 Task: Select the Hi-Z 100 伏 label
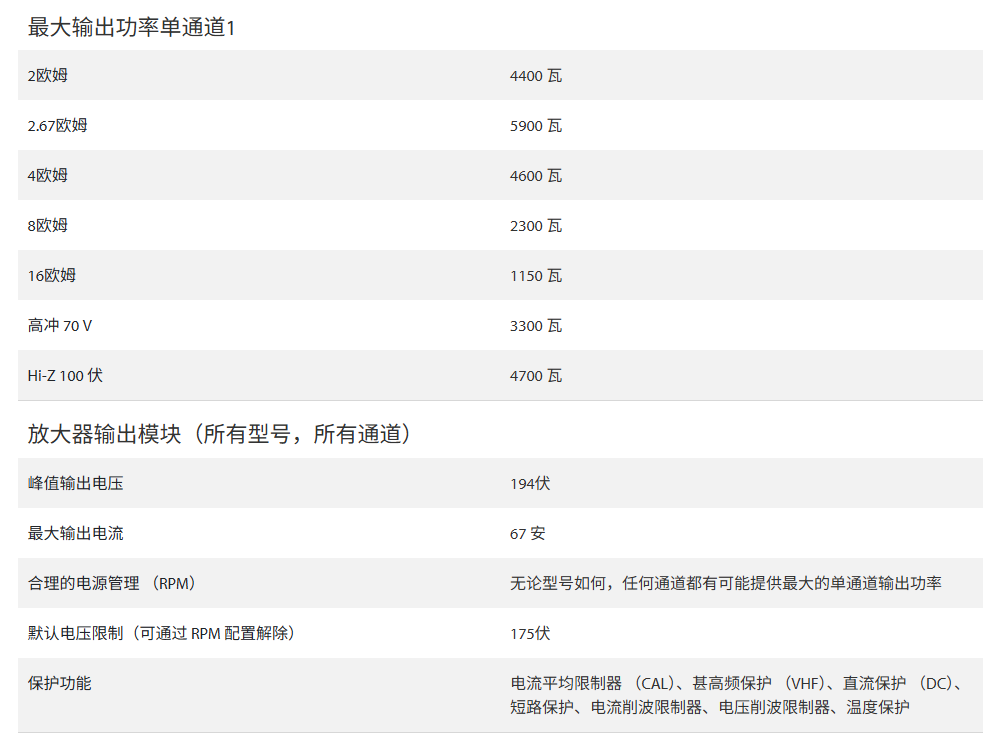click(65, 375)
